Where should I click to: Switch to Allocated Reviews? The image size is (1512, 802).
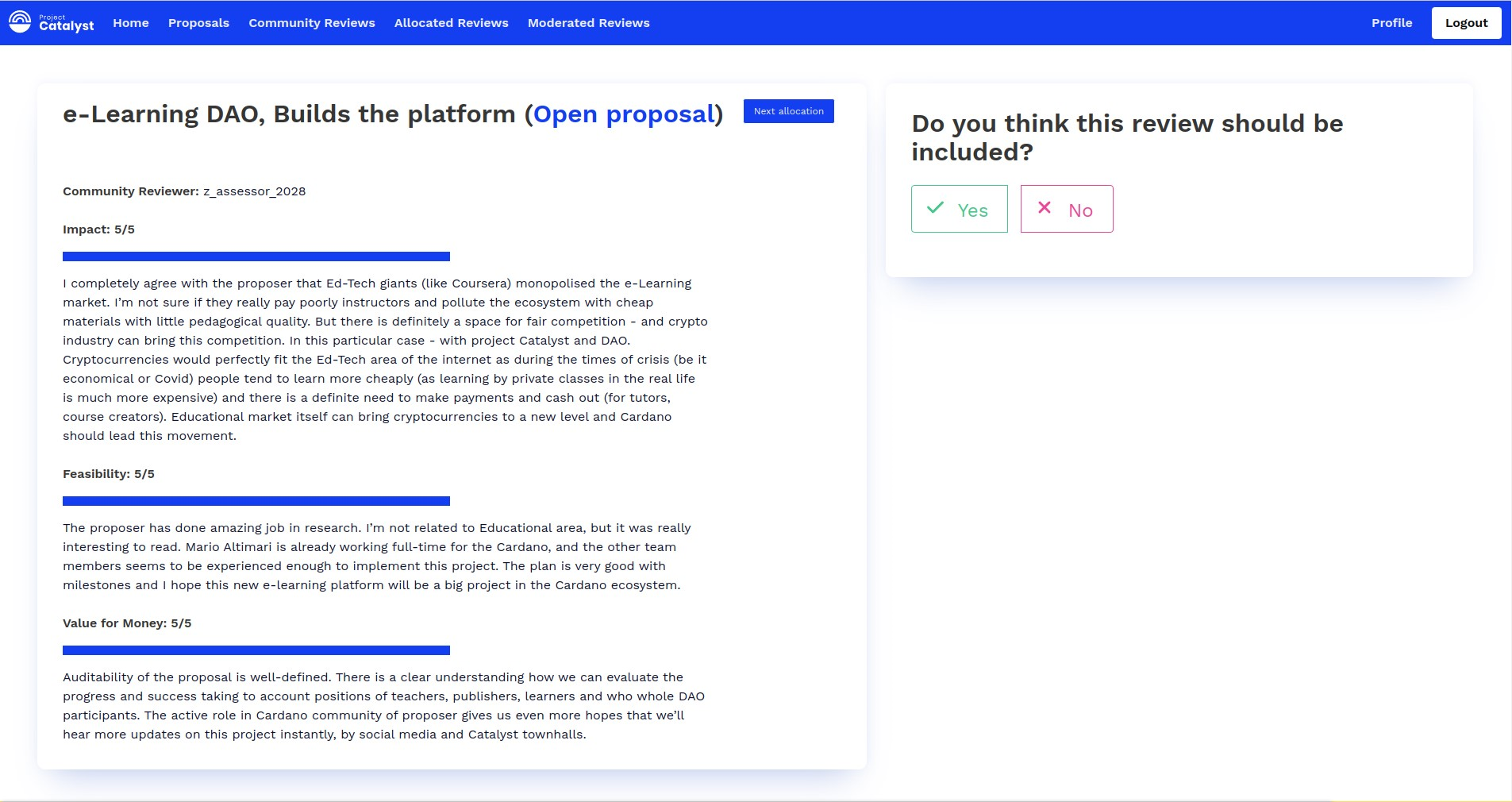tap(451, 23)
